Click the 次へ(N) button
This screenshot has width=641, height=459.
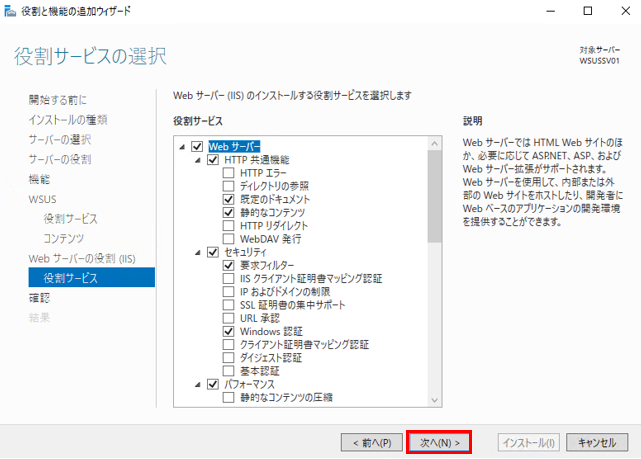point(439,441)
